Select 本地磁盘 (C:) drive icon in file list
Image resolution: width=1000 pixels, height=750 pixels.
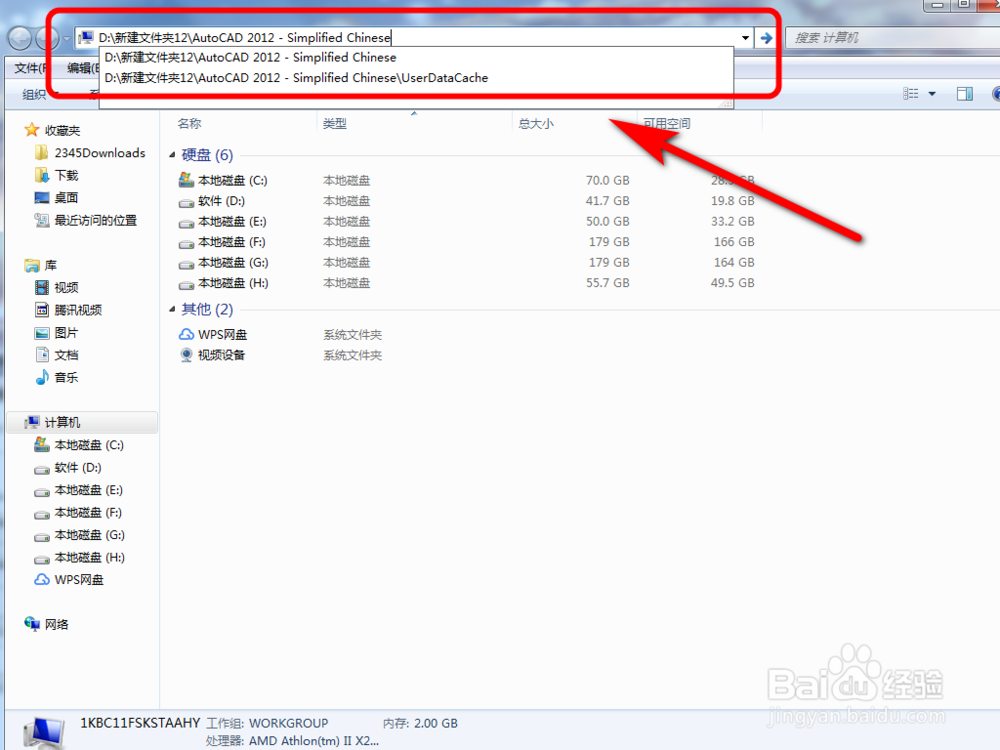(186, 180)
